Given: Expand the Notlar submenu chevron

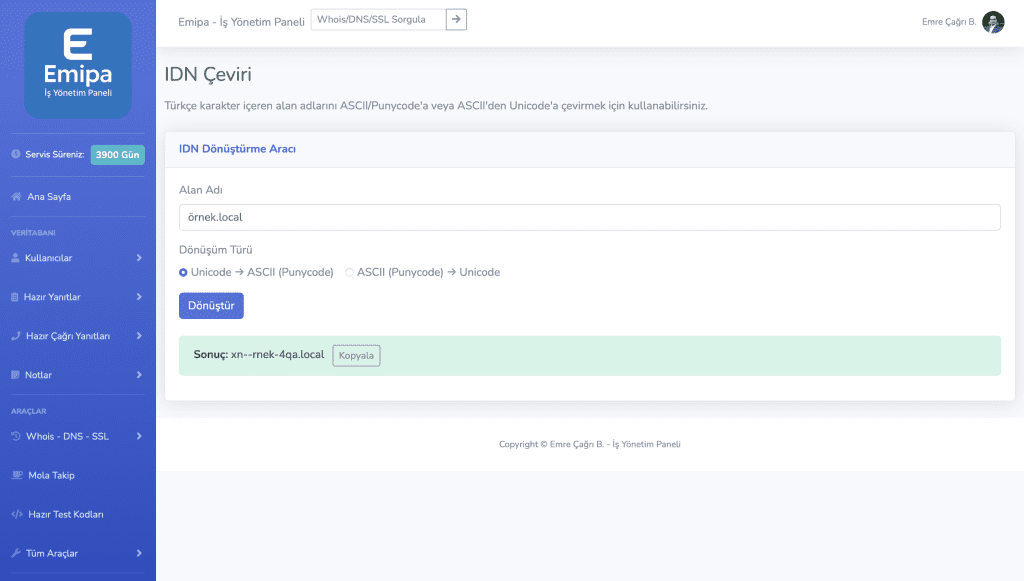Looking at the screenshot, I should click(139, 375).
